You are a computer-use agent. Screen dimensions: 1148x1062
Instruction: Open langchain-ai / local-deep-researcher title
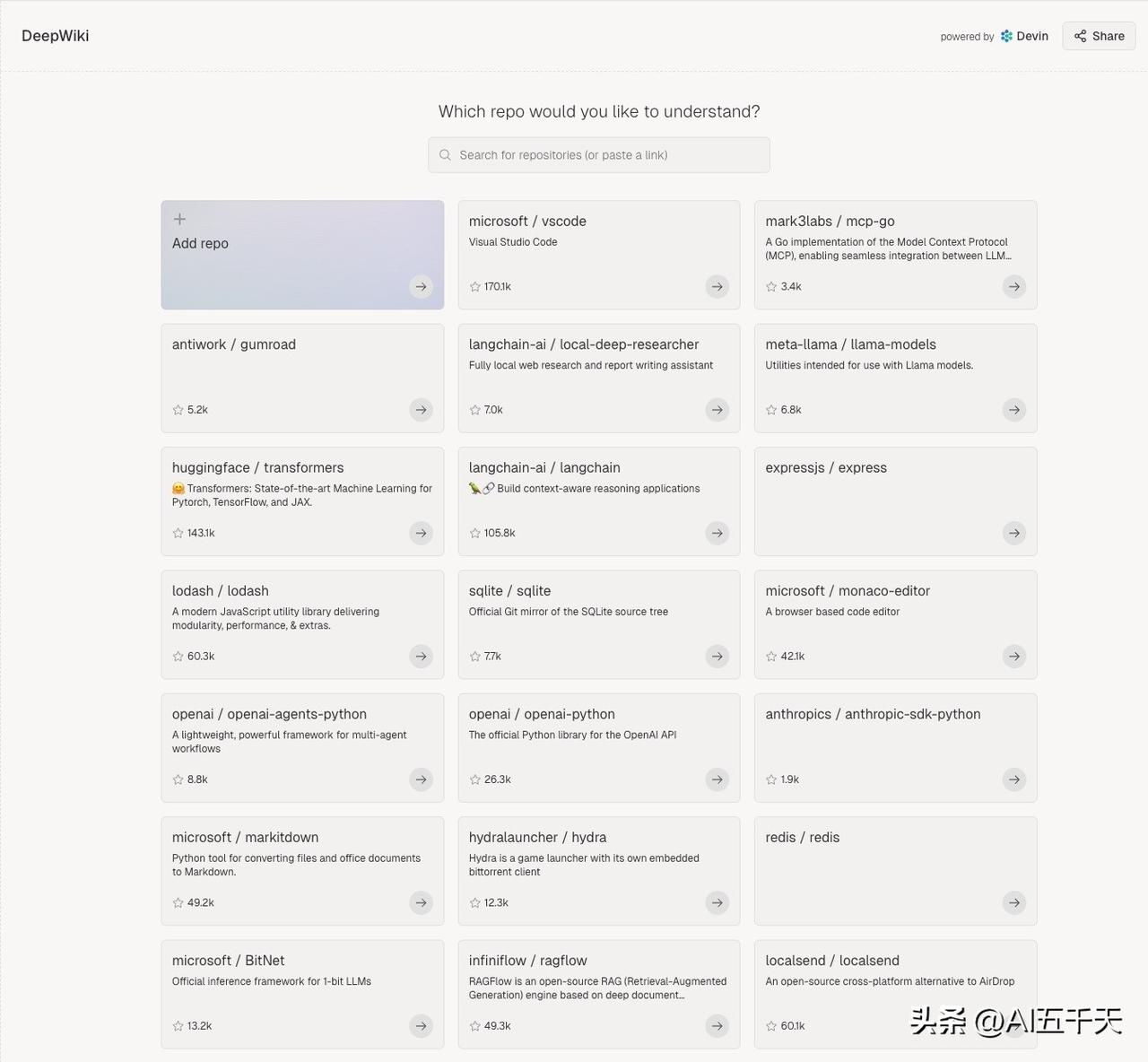pos(584,344)
